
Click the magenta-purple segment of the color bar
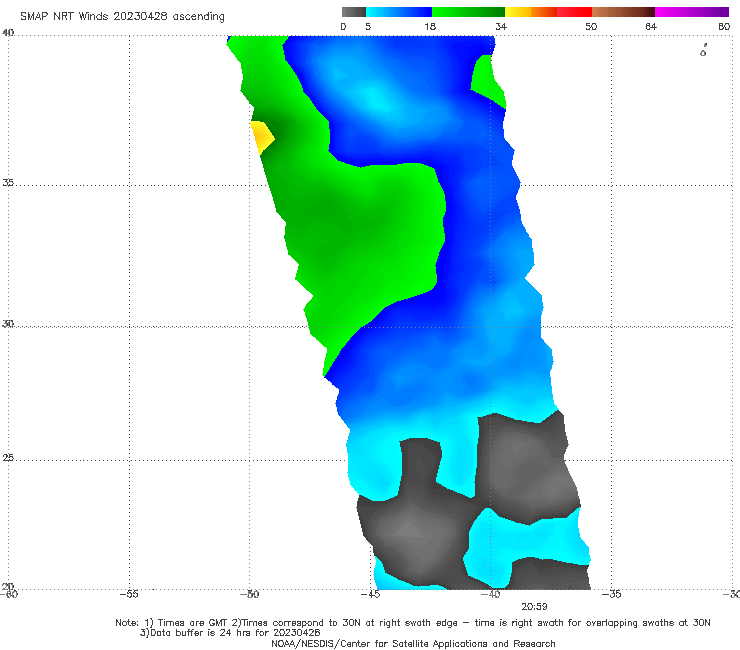click(692, 12)
